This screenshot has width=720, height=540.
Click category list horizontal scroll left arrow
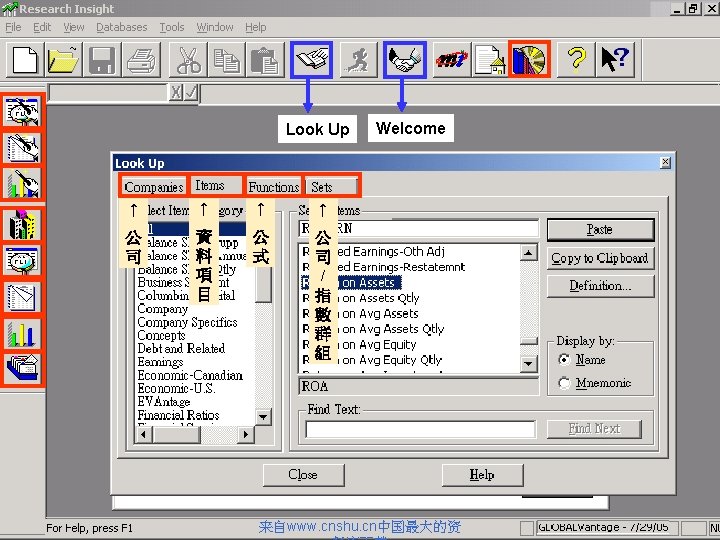click(144, 434)
